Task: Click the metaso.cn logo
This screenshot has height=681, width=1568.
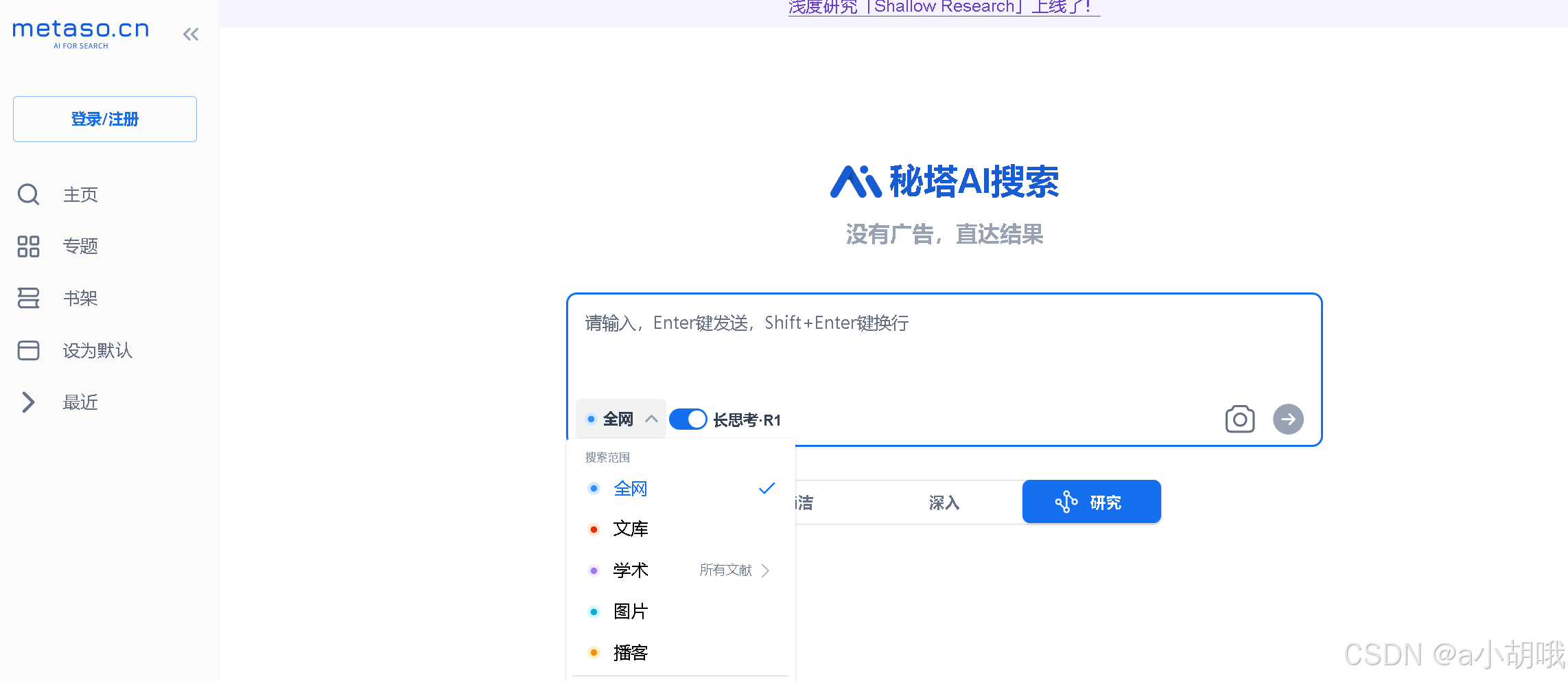Action: click(x=81, y=33)
